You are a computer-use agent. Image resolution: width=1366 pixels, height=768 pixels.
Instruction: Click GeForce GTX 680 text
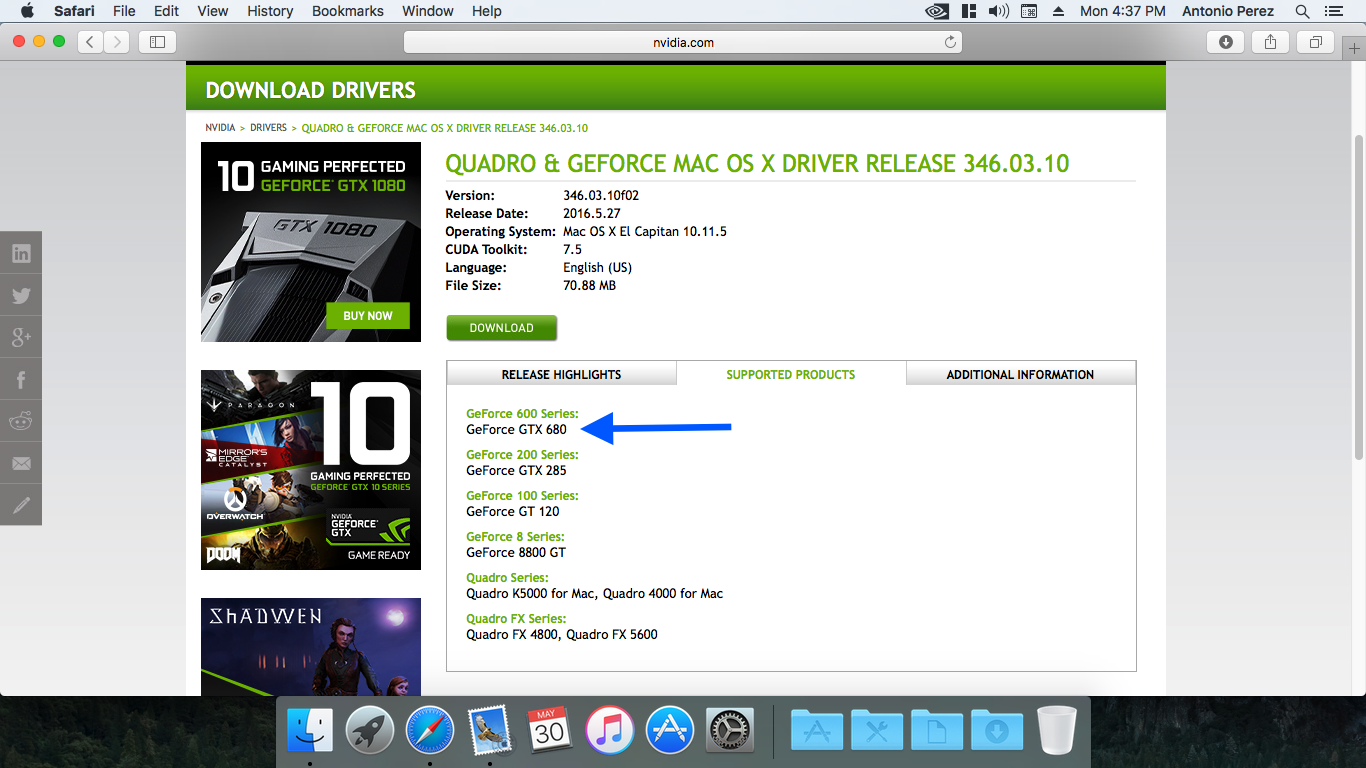click(516, 430)
